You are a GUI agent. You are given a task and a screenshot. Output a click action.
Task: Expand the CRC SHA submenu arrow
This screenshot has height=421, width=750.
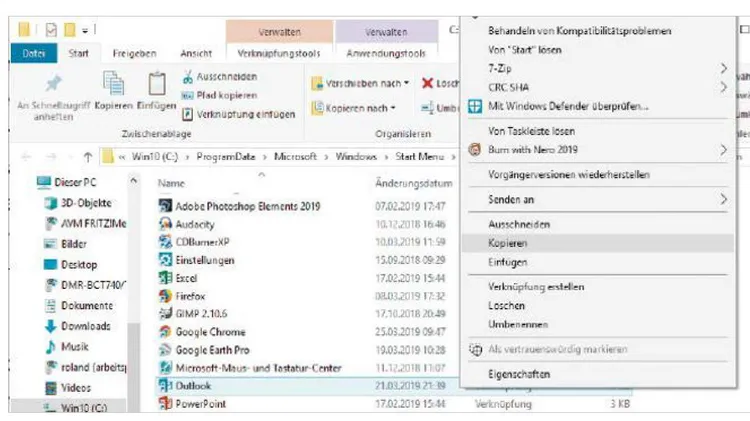(723, 87)
